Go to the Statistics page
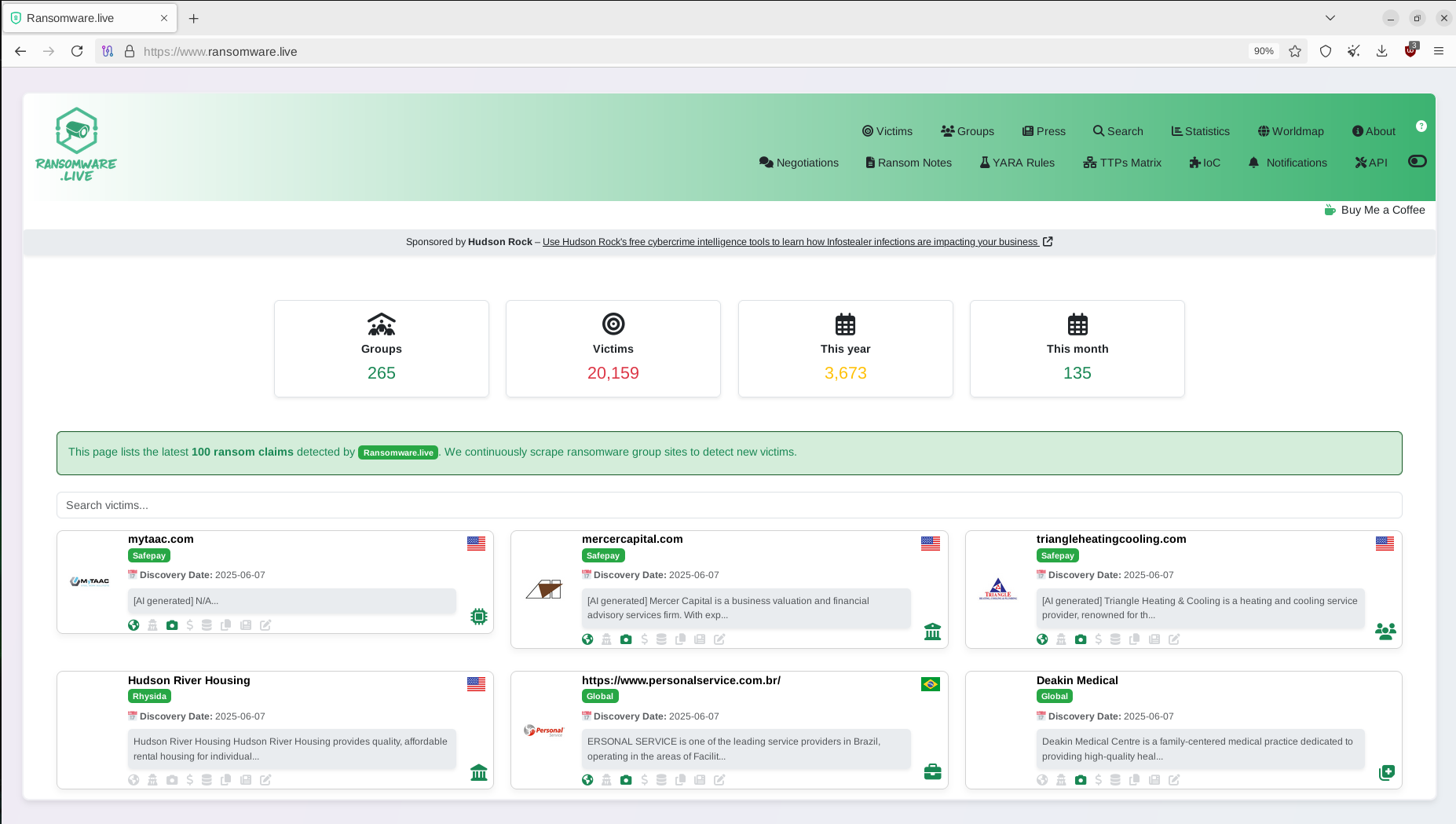Viewport: 1456px width, 824px height. tap(1200, 131)
